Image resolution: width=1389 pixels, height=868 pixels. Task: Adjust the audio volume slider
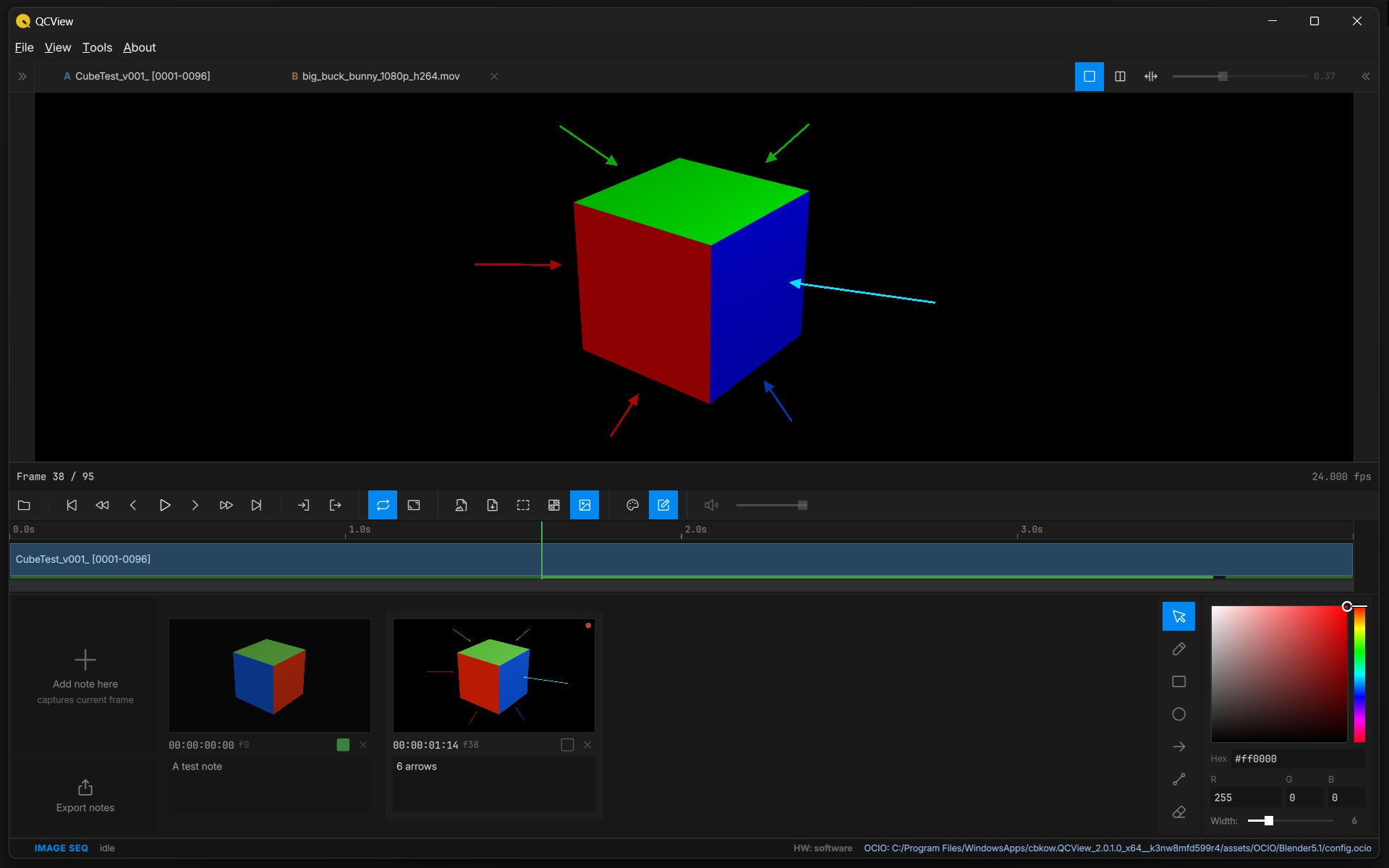click(x=771, y=505)
